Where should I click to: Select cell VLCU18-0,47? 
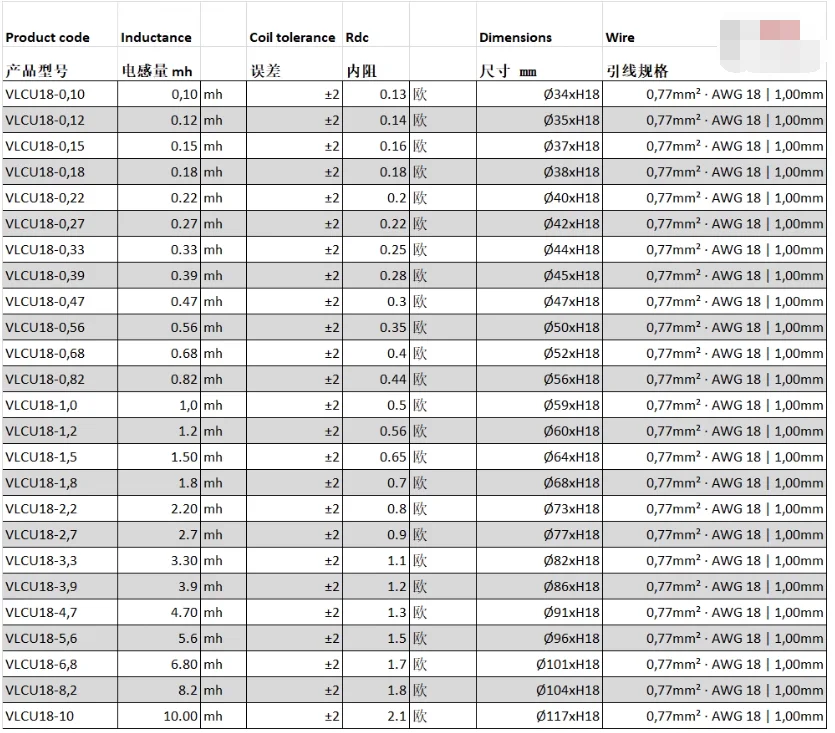click(x=60, y=302)
